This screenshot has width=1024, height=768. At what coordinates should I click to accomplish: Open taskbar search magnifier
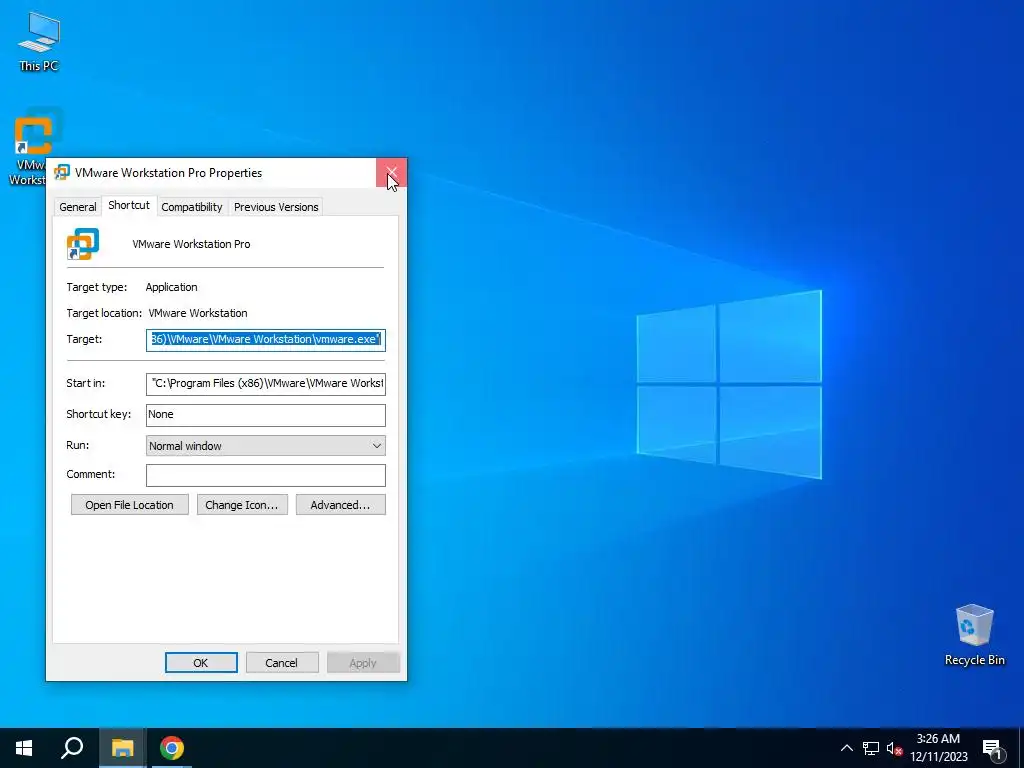[72, 748]
